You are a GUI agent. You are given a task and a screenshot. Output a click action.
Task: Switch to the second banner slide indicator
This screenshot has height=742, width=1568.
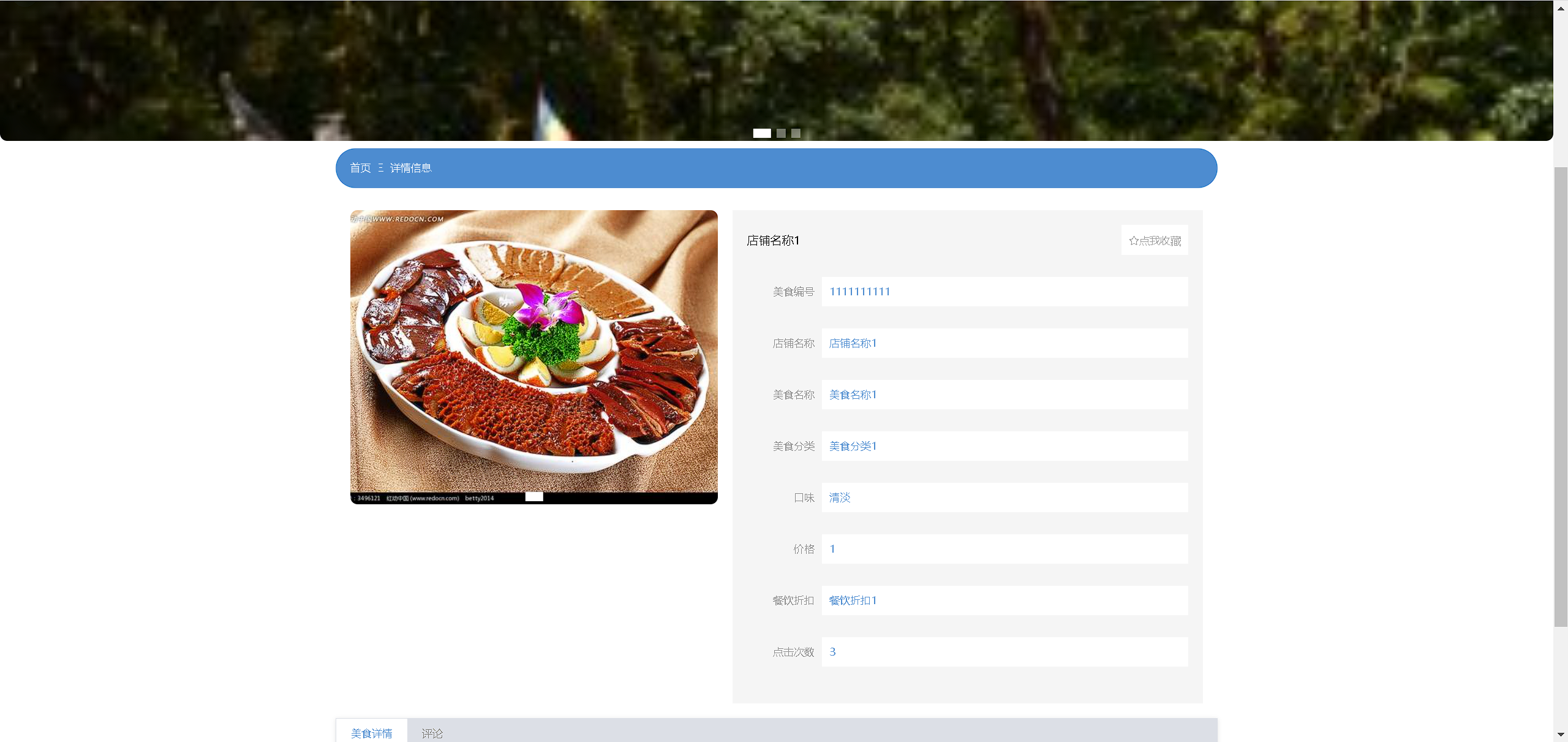(781, 133)
